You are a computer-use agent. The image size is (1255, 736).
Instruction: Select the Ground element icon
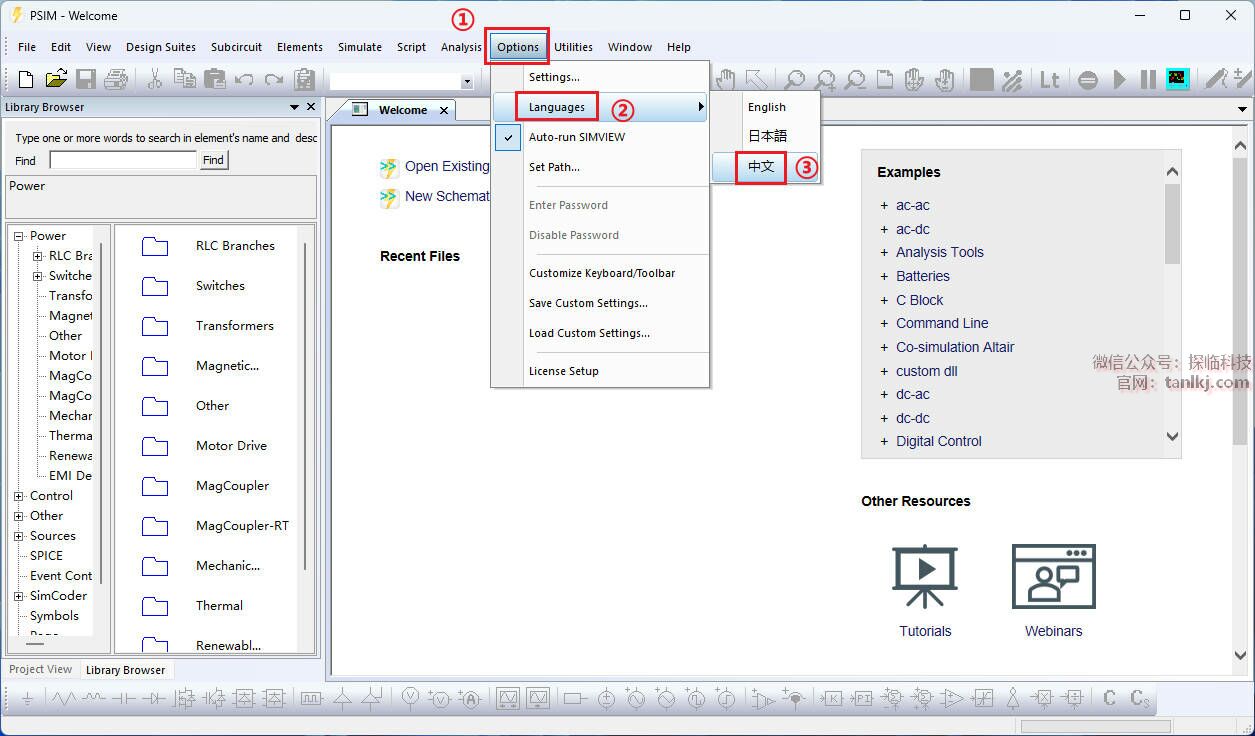[27, 699]
